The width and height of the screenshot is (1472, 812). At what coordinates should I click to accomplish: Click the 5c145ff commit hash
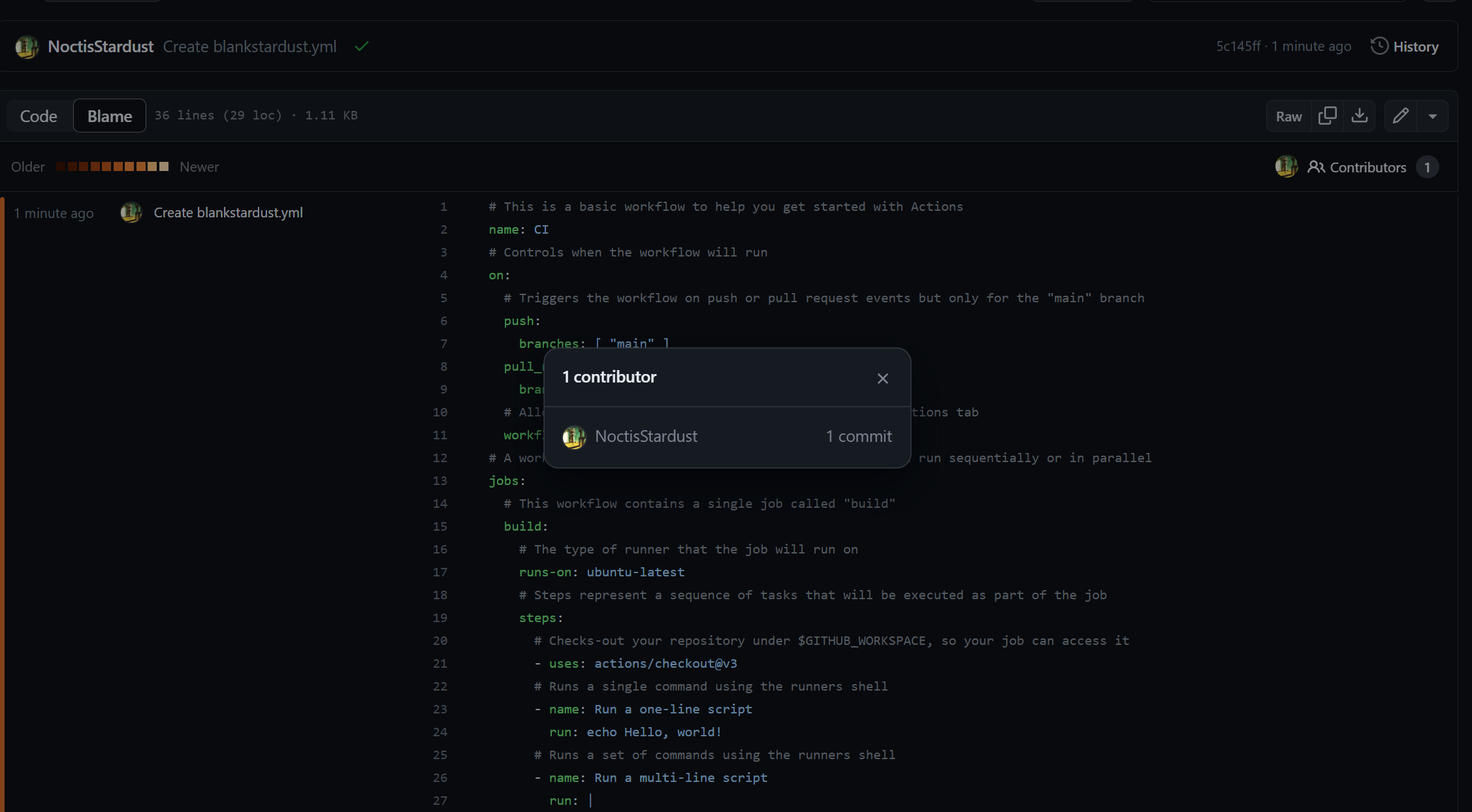pos(1238,46)
